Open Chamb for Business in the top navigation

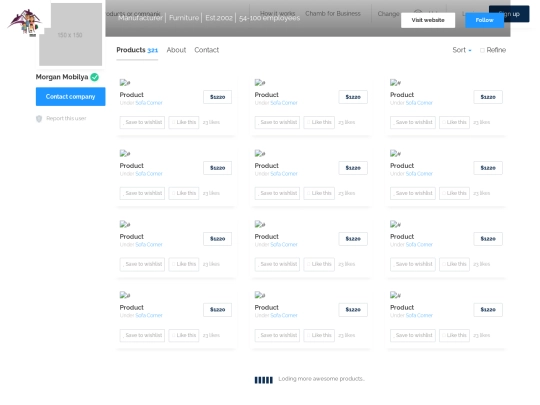click(333, 13)
